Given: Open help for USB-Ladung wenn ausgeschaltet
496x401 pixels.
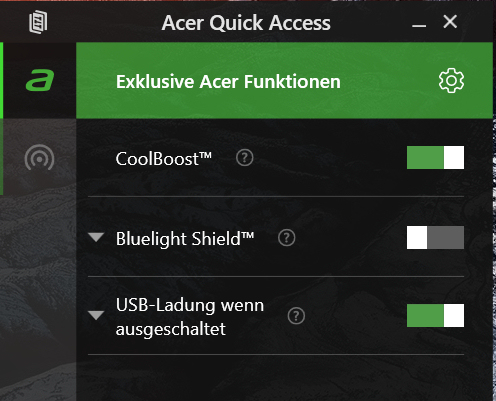Looking at the screenshot, I should [x=296, y=316].
